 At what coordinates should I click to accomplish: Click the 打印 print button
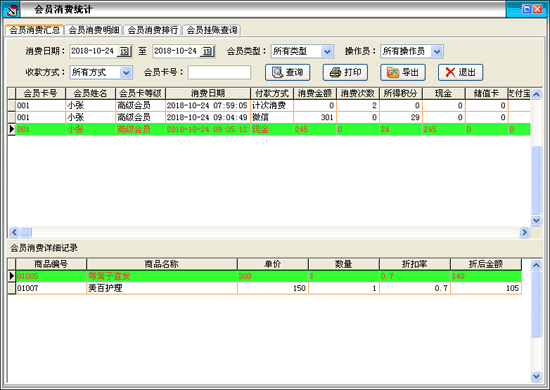coord(346,72)
